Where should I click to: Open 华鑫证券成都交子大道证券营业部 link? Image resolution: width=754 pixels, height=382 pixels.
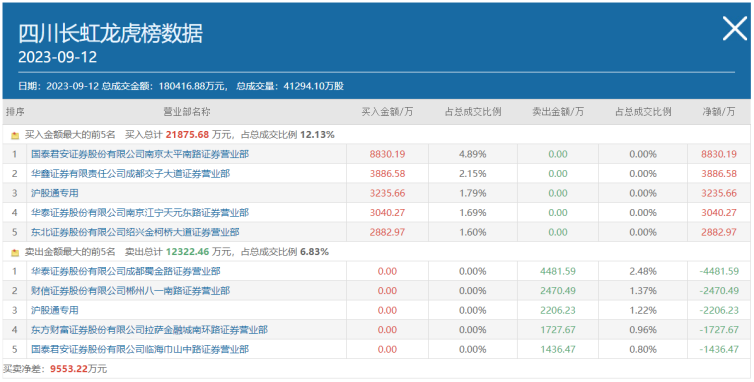(x=130, y=174)
